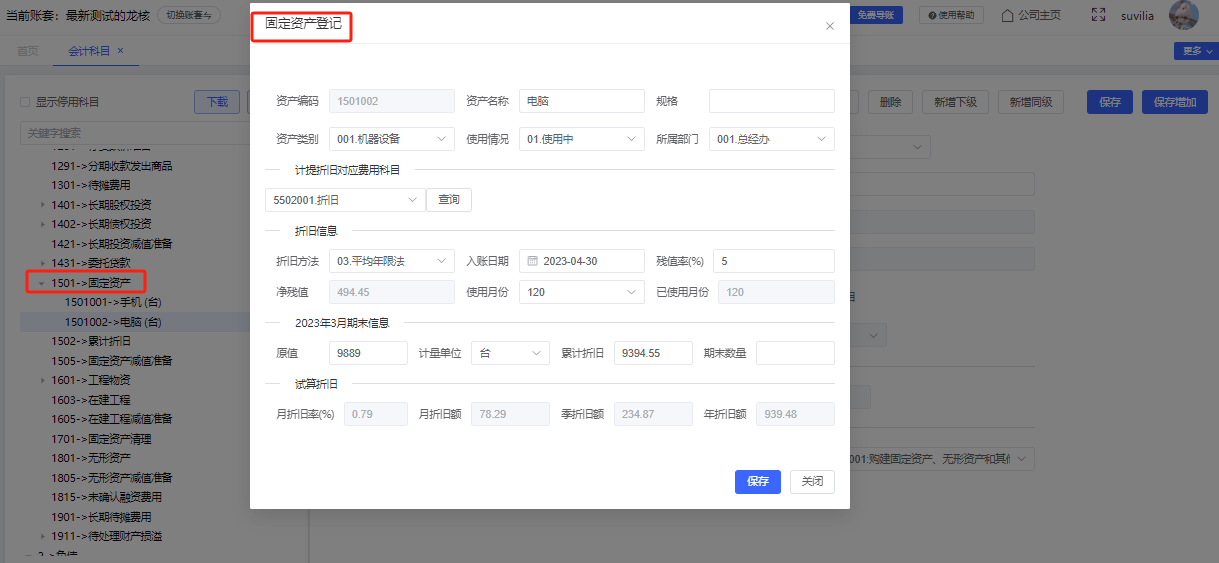Select tree item 1605->在建工程减值准备
The image size is (1219, 563).
pyautogui.click(x=112, y=419)
